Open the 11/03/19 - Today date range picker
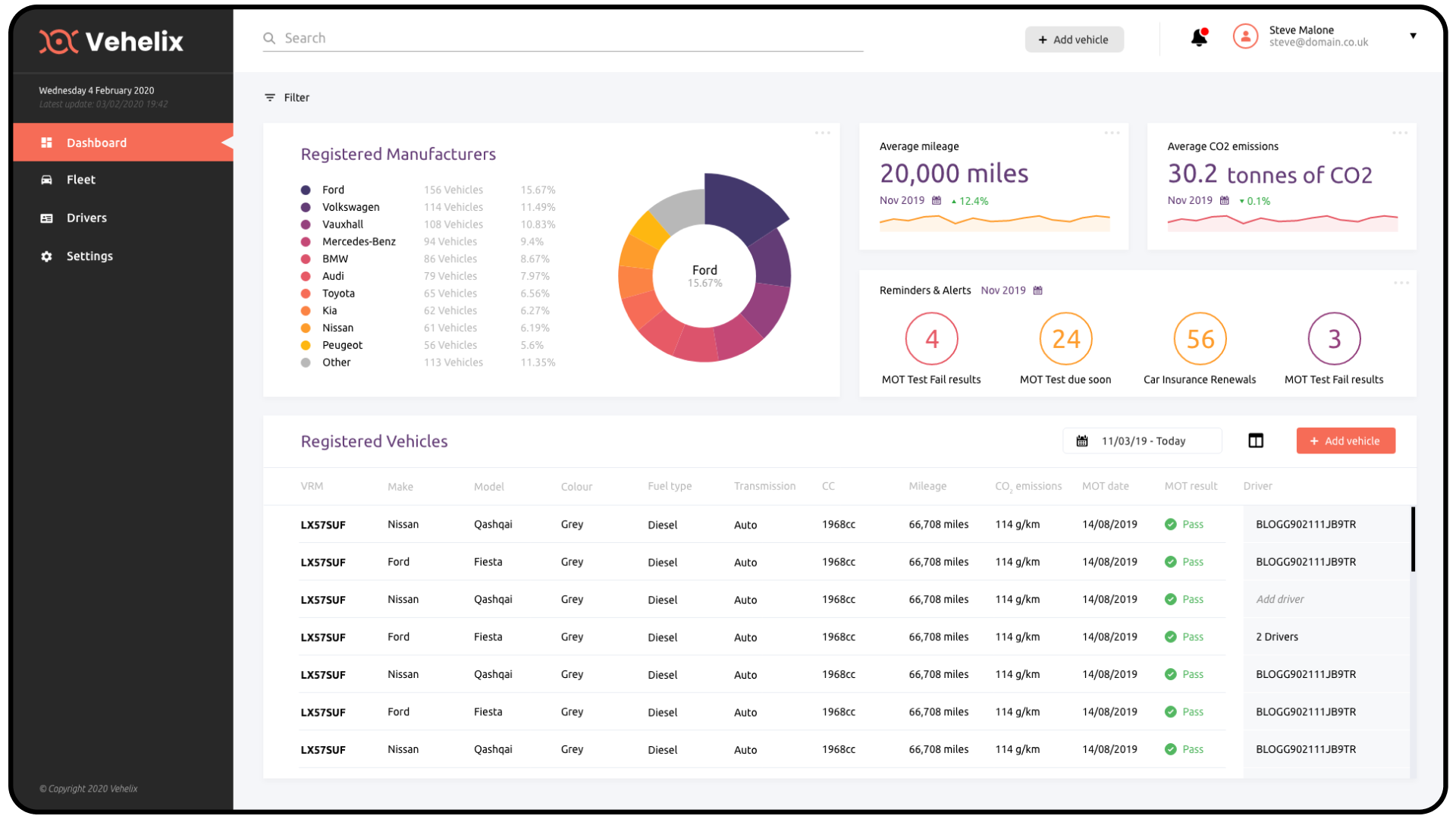 coord(1142,441)
